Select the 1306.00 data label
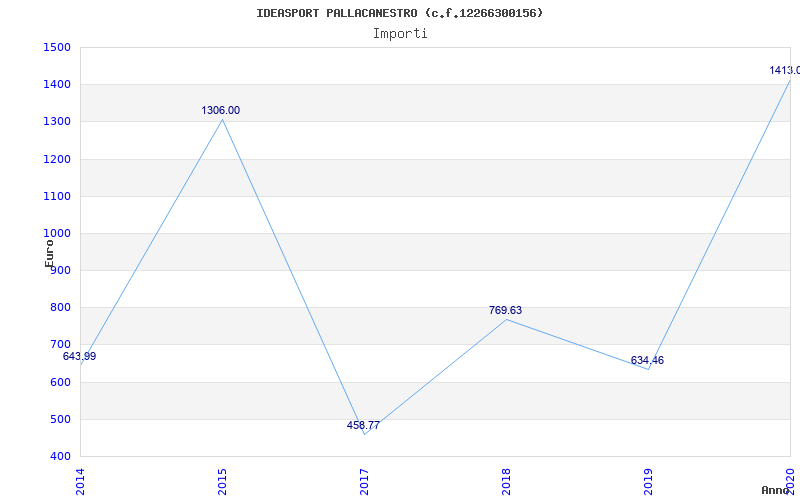This screenshot has height=500, width=800. point(220,110)
